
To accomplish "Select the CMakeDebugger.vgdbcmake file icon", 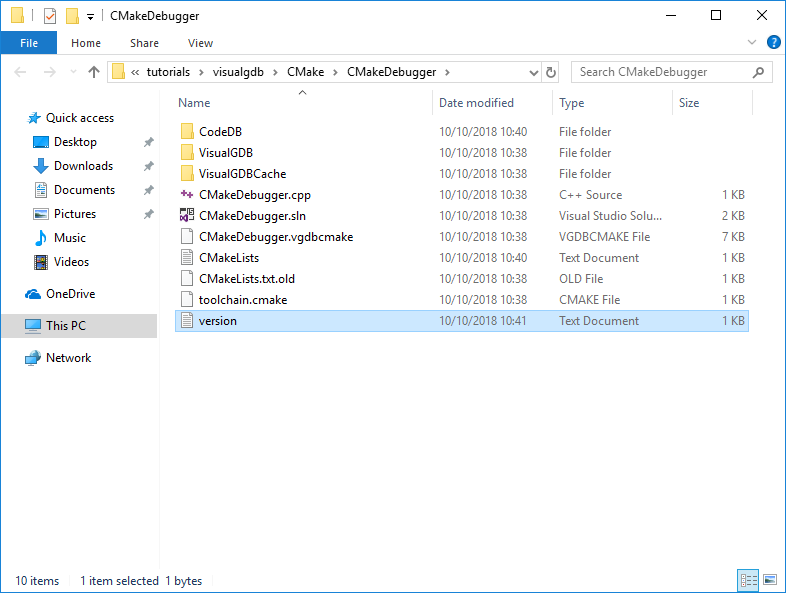I will [x=187, y=237].
